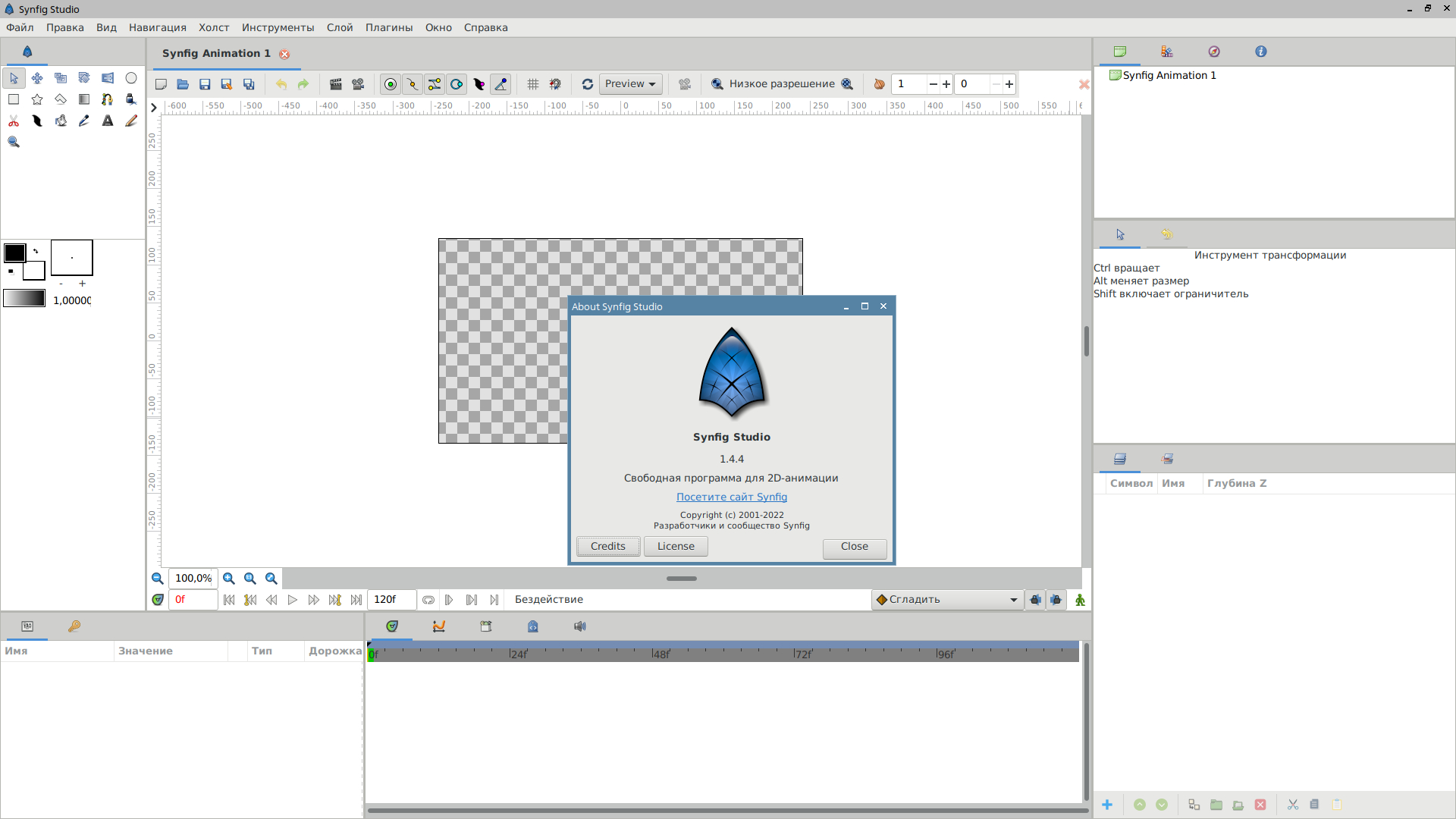Delete layer with red X icon in Layers panel
The height and width of the screenshot is (819, 1456).
point(1260,805)
